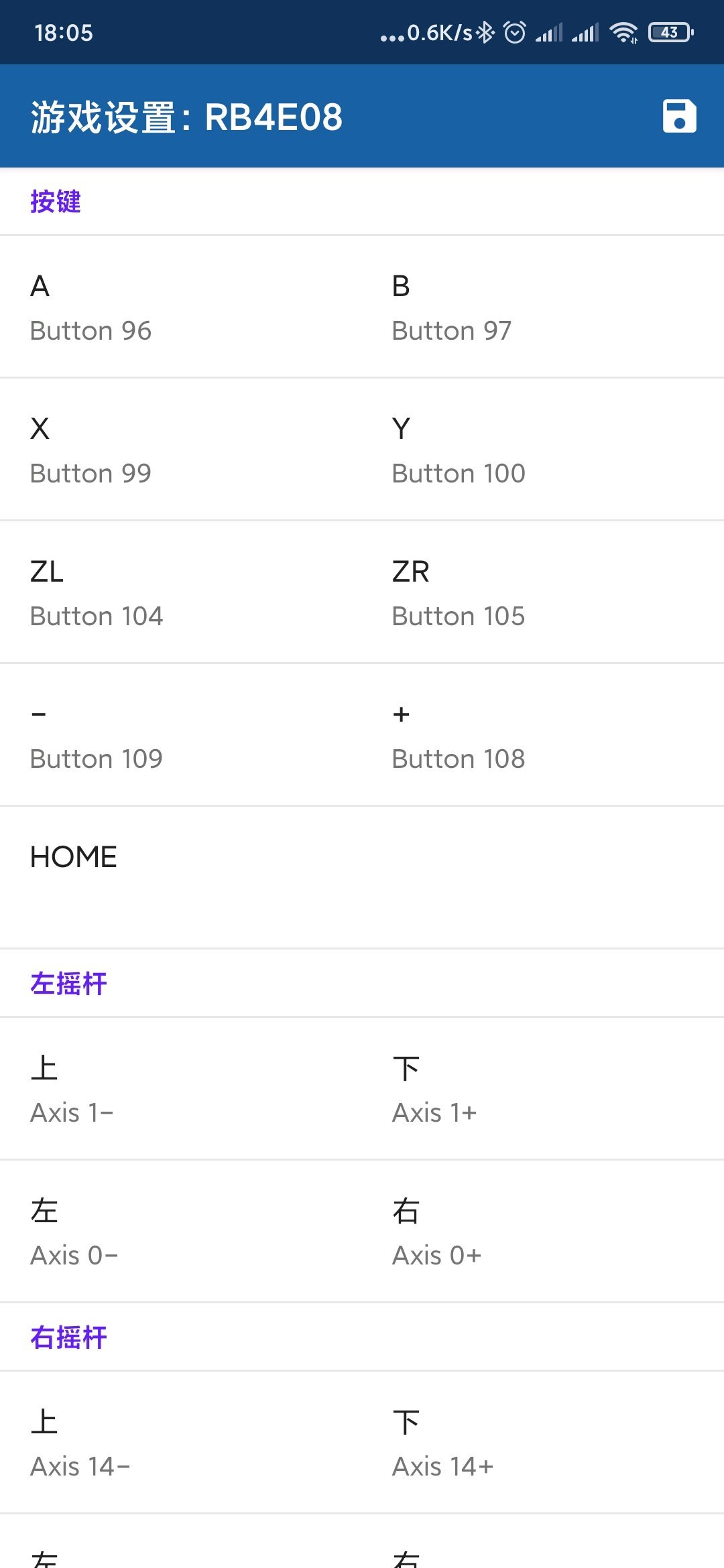Change the X button mapping
The image size is (724, 1568).
[x=181, y=450]
